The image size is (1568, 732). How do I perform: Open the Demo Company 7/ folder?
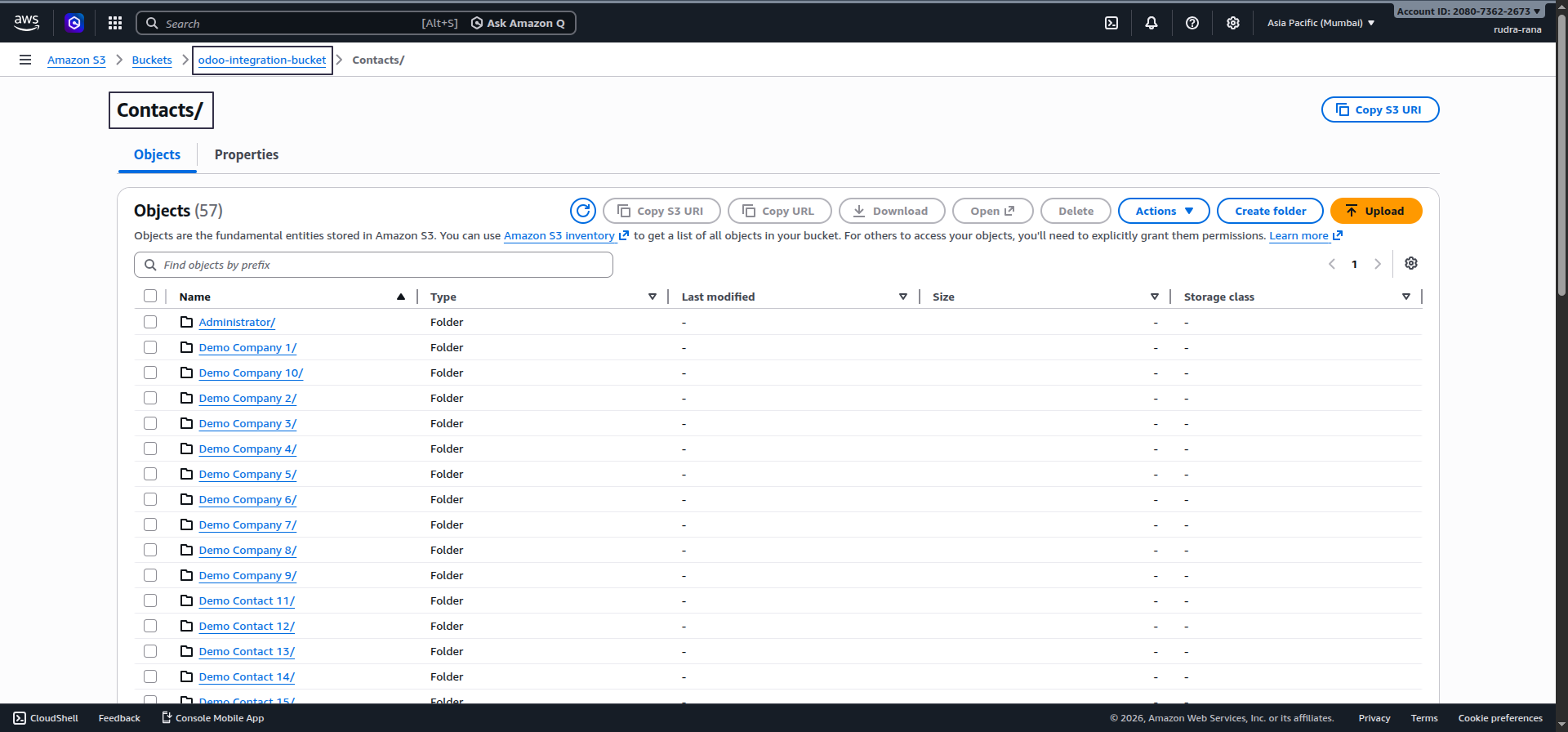(247, 524)
